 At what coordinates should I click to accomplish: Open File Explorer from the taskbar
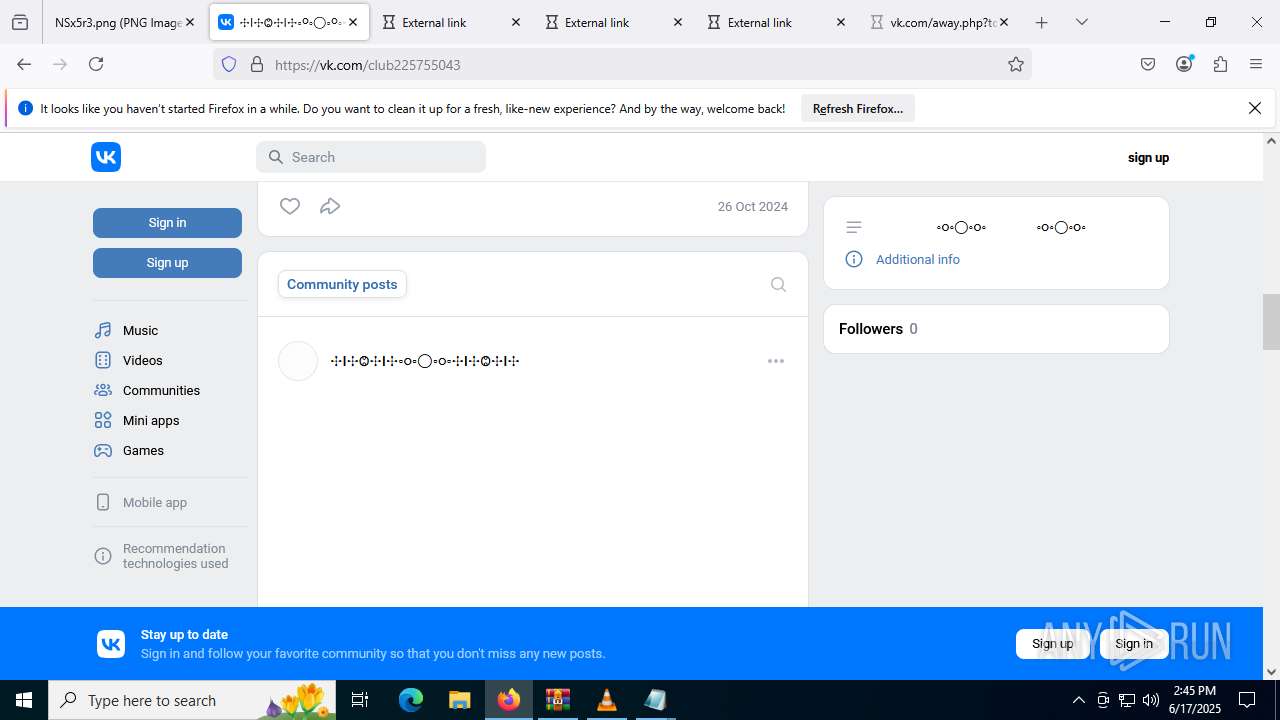[x=459, y=700]
